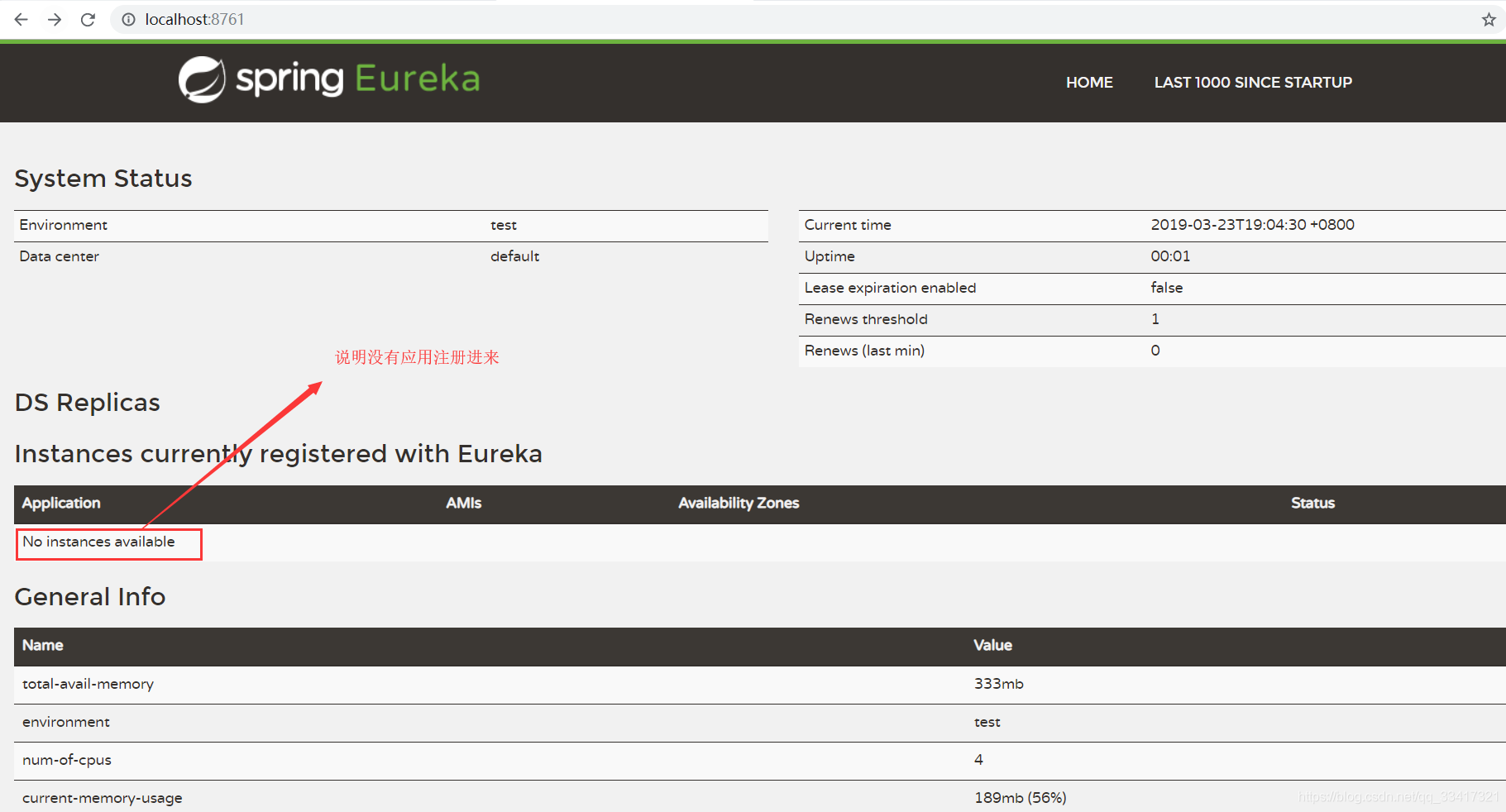This screenshot has width=1506, height=812.
Task: Click the General Info heading
Action: [90, 596]
